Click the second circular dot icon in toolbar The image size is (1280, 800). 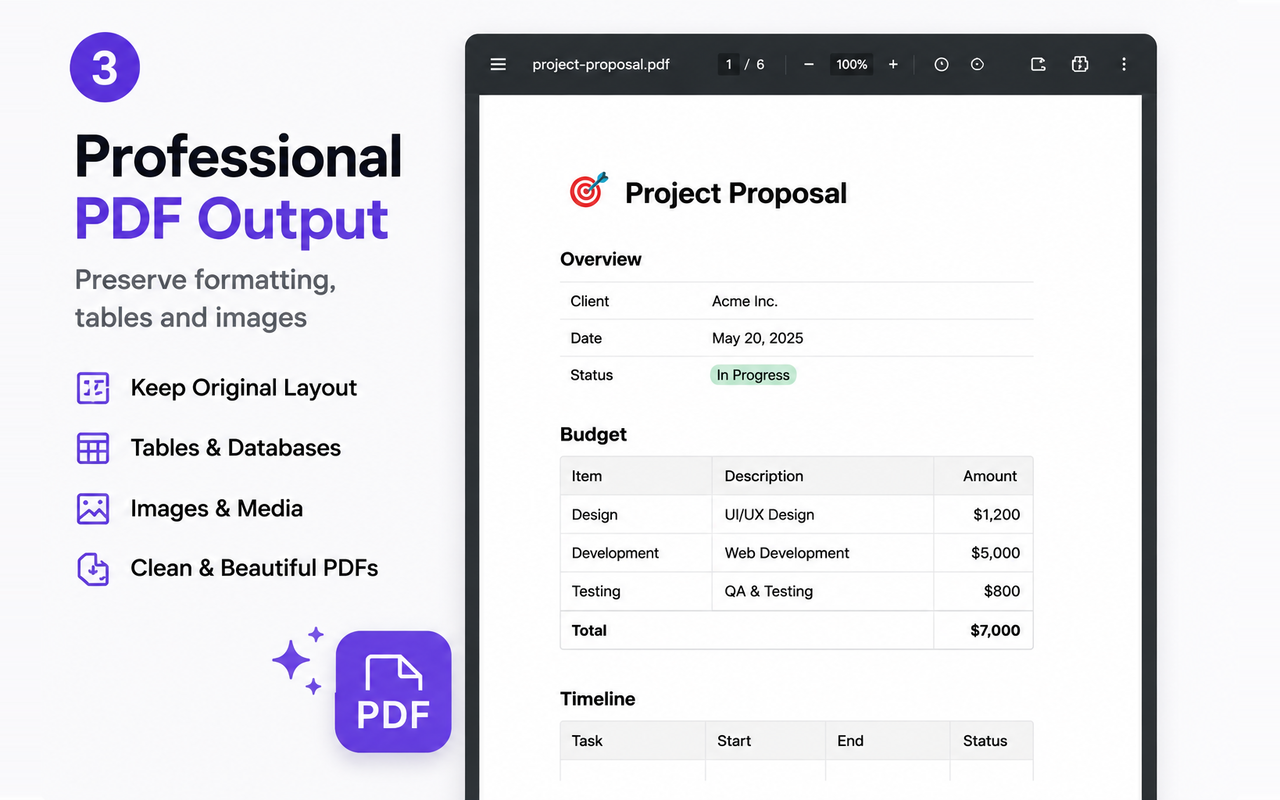tap(977, 64)
